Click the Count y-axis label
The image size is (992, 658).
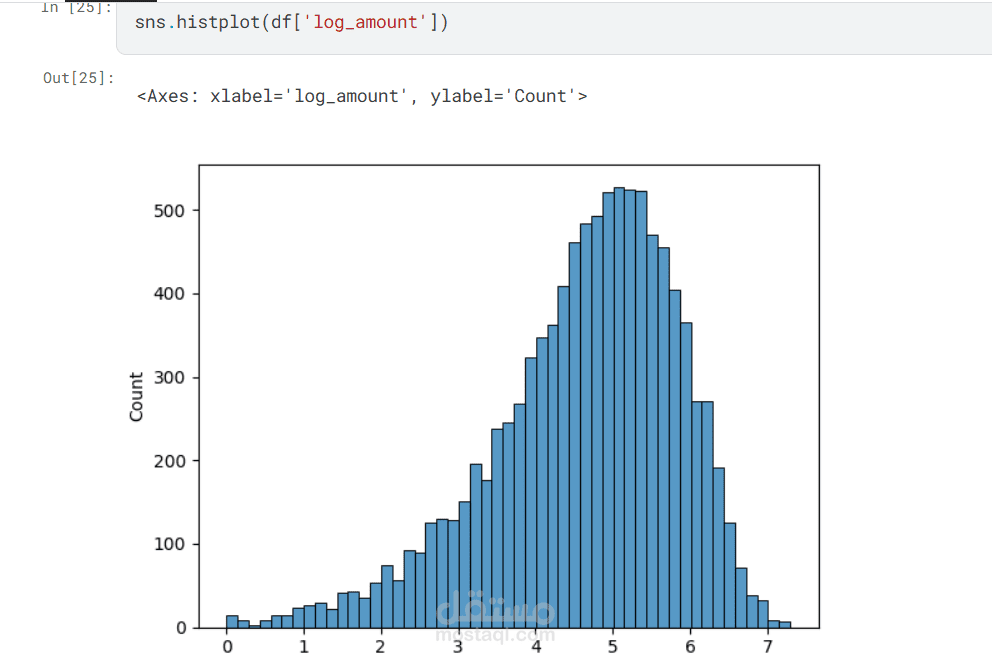tap(136, 397)
